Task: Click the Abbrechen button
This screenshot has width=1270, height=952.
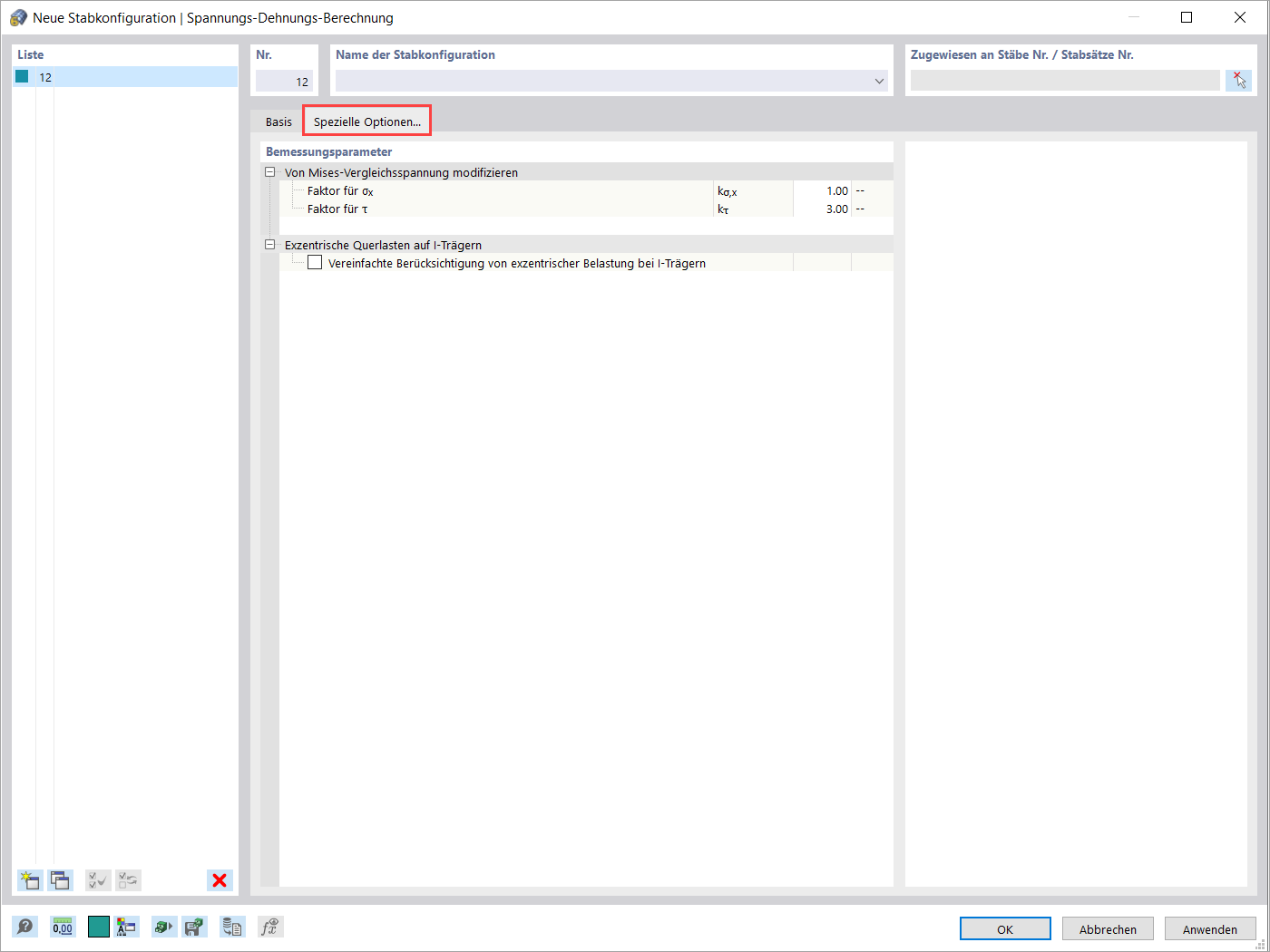Action: (1108, 929)
